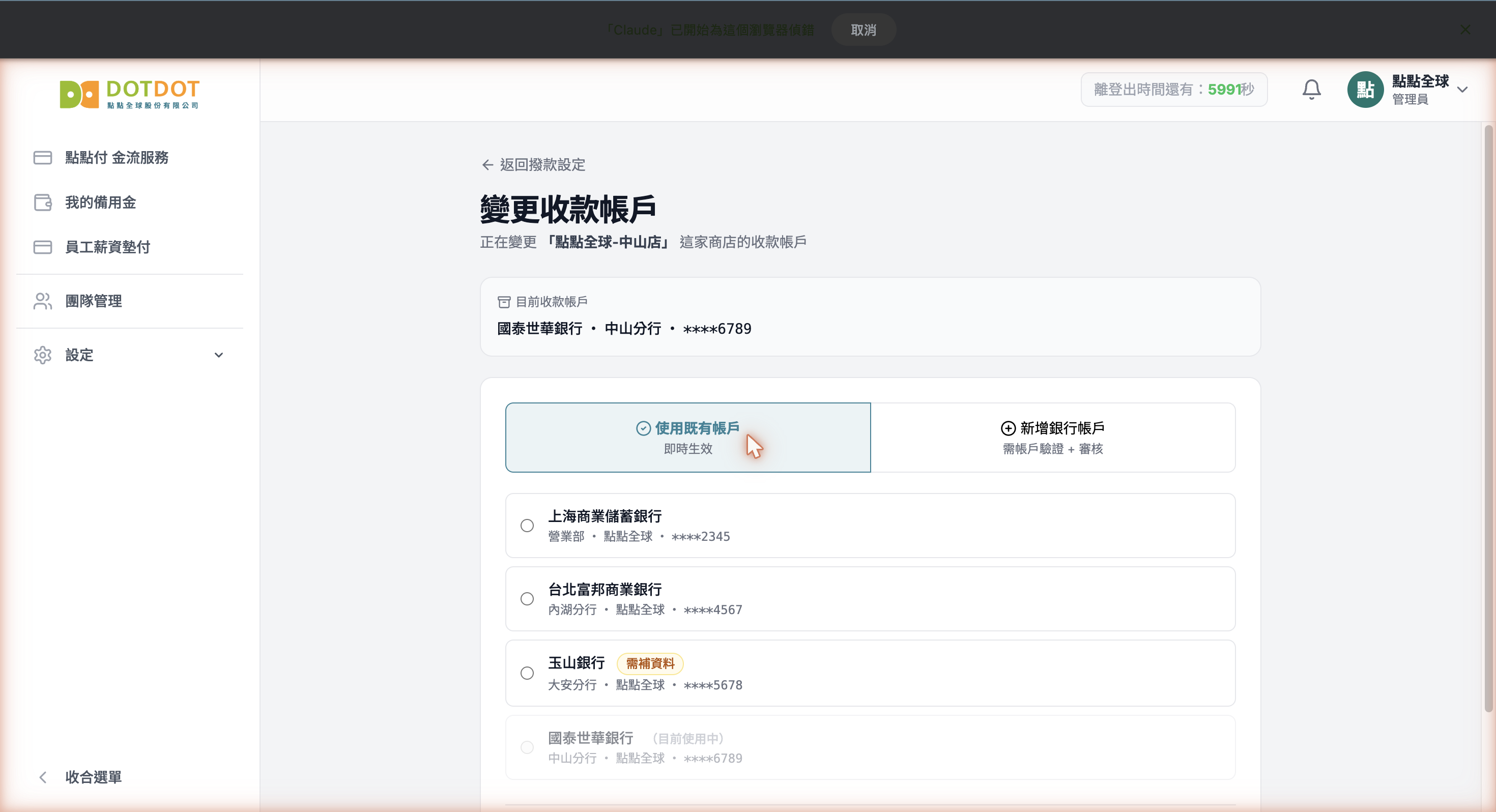Click the 員工薪資墊付 card icon
The height and width of the screenshot is (812, 1496).
pos(42,247)
